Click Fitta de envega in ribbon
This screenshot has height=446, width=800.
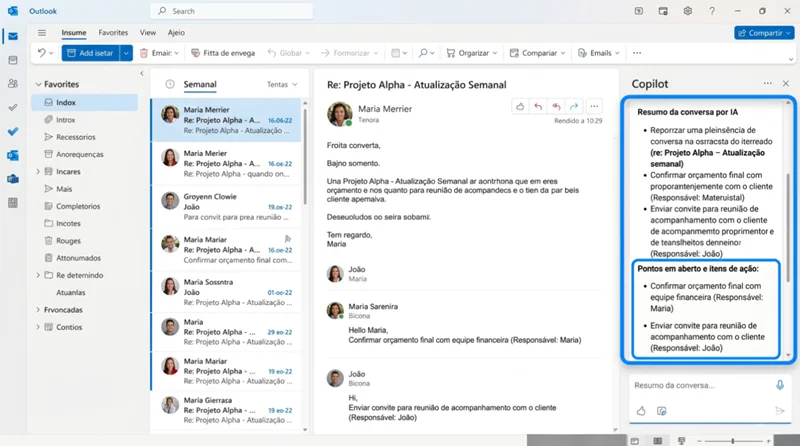223,53
